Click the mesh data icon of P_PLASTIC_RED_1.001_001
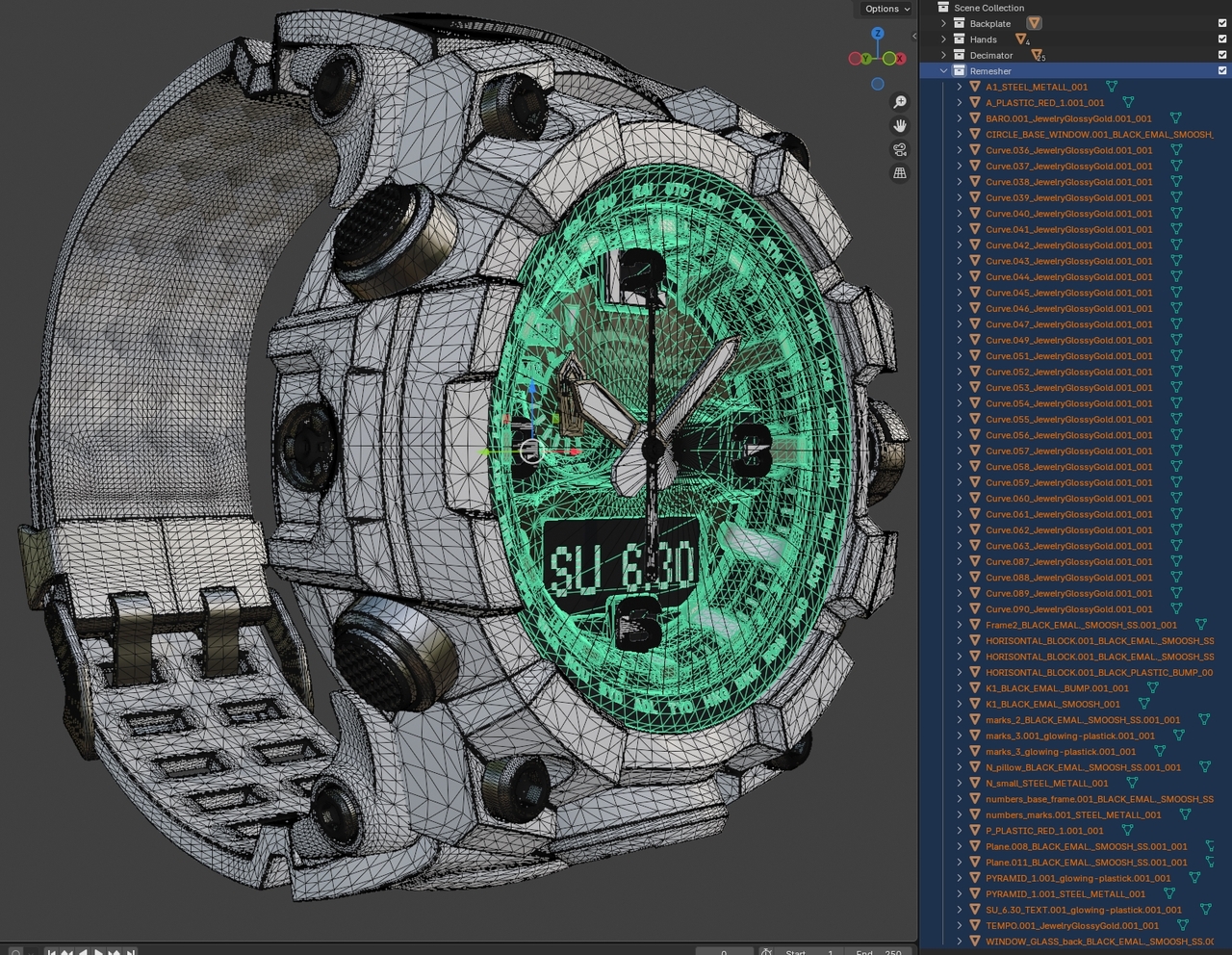Screen dimensions: 1232x955 click(1127, 831)
